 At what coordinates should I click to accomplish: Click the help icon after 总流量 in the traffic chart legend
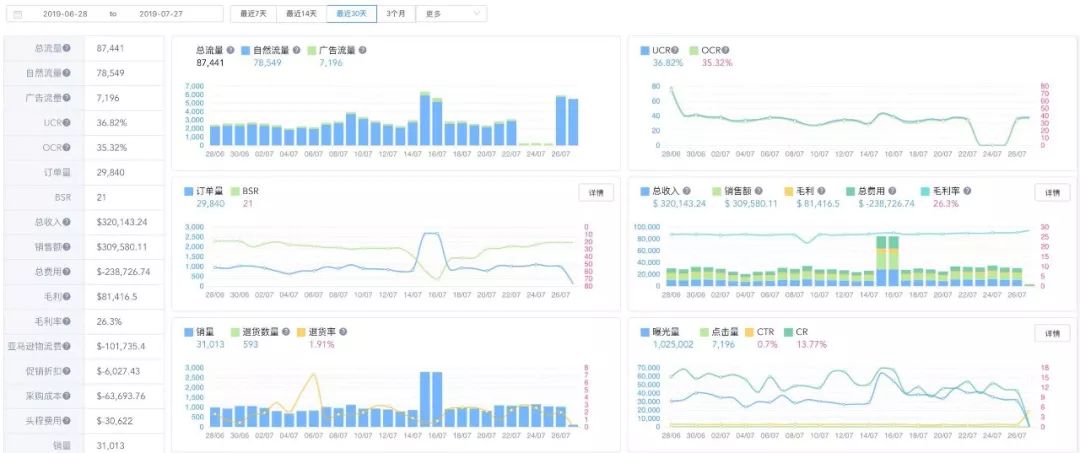tap(231, 50)
